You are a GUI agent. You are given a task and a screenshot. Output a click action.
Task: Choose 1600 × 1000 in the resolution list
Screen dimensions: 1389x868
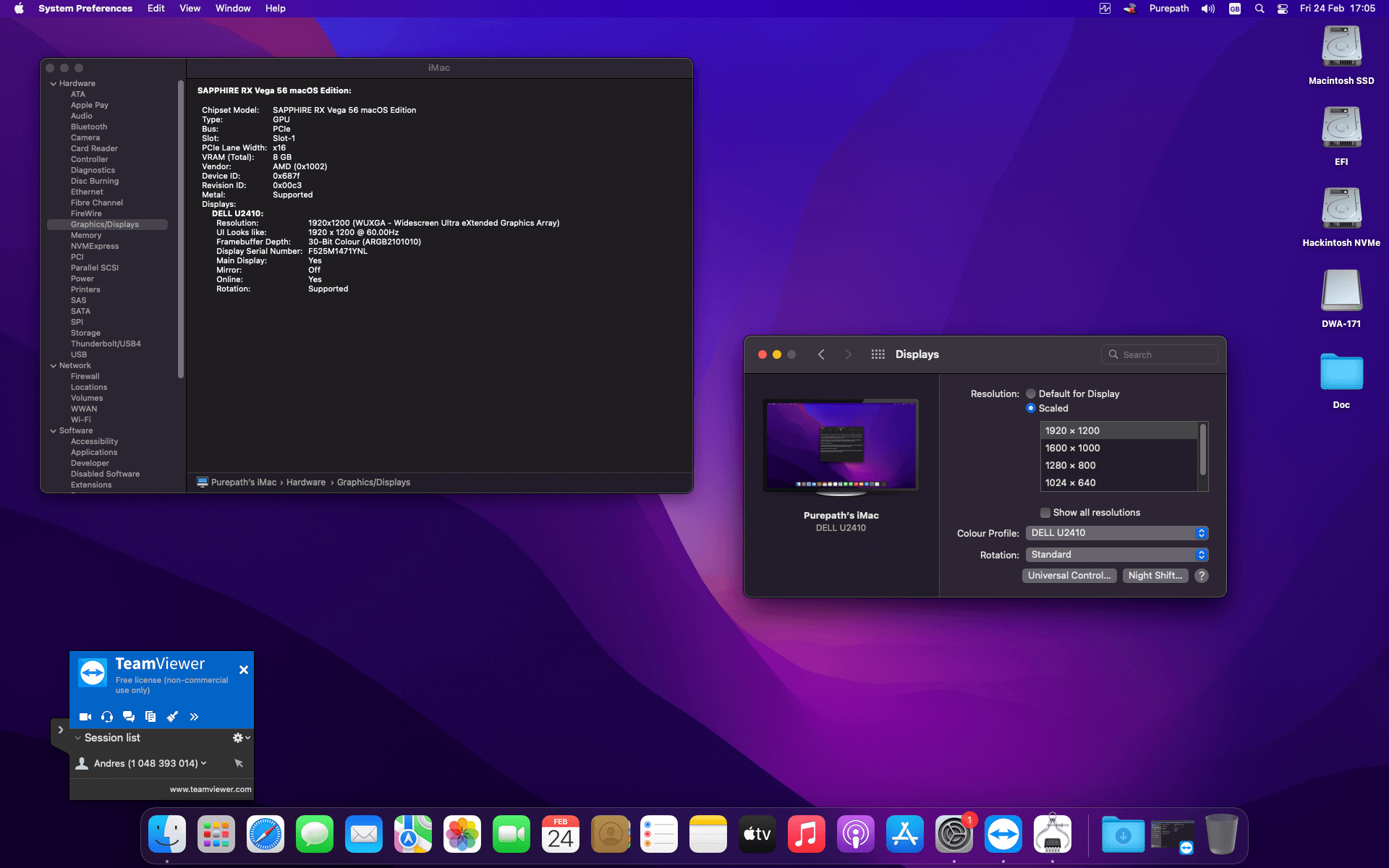tap(1072, 448)
